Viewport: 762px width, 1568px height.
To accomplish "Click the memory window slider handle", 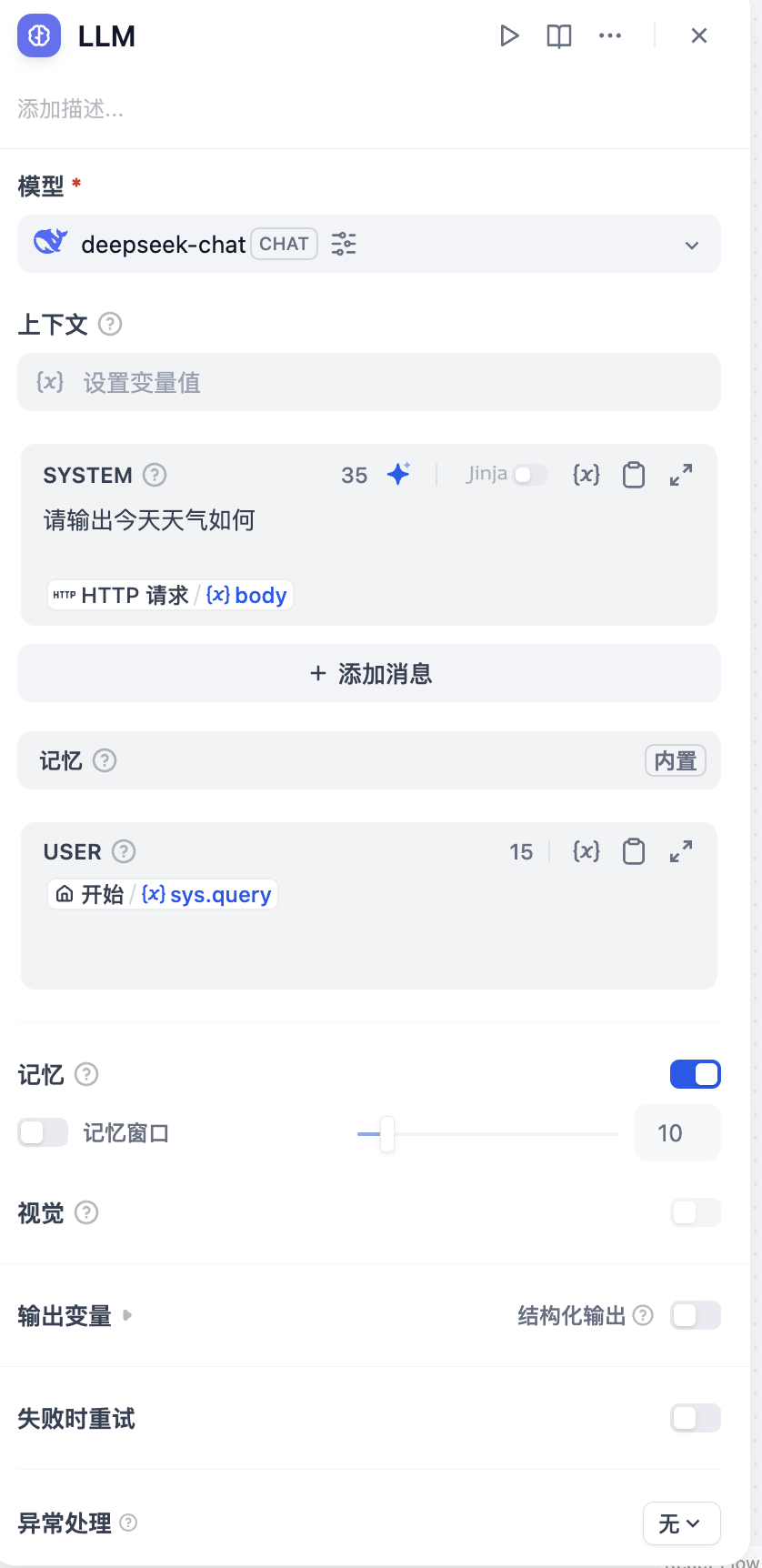I will (387, 1134).
